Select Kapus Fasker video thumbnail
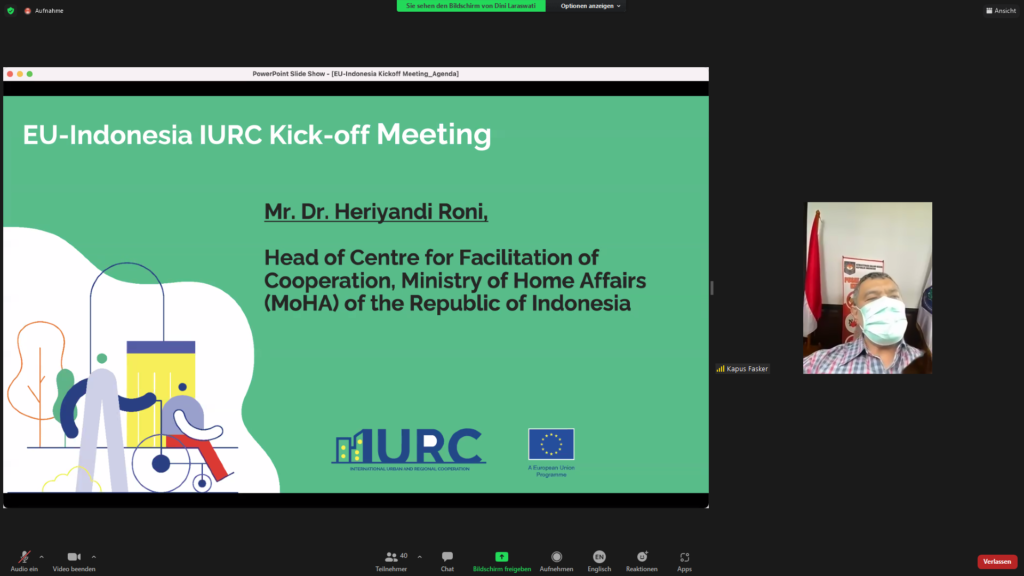Viewport: 1024px width, 576px height. [x=869, y=288]
